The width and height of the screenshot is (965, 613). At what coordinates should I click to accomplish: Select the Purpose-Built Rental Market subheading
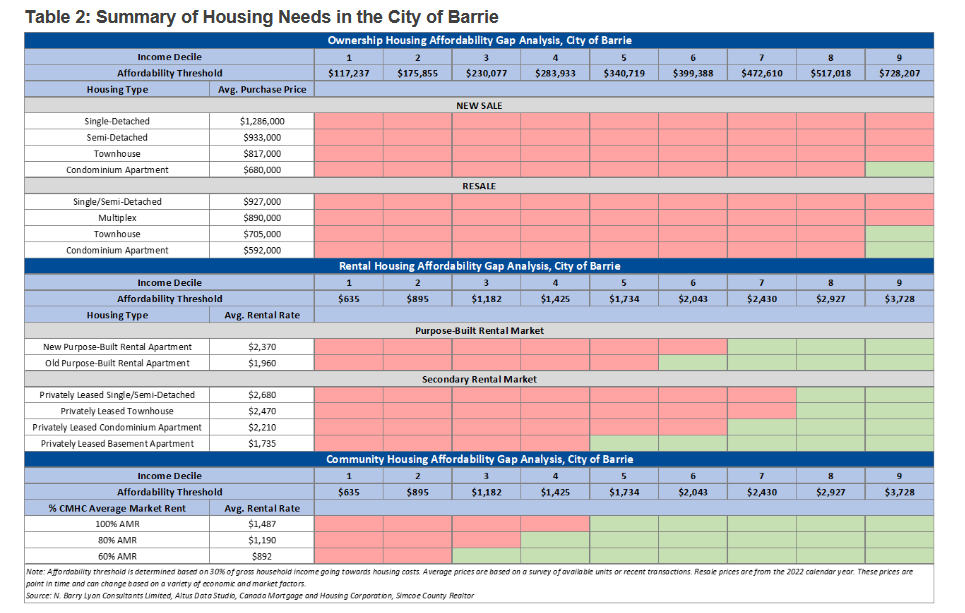point(479,330)
